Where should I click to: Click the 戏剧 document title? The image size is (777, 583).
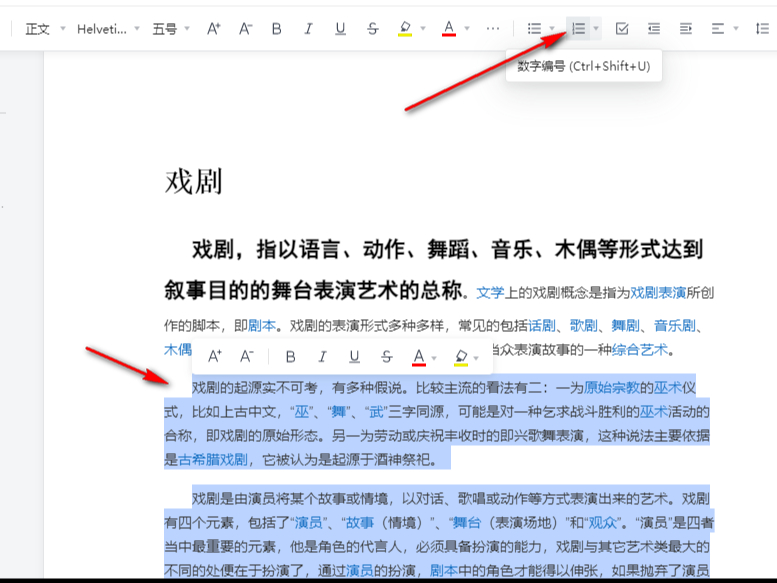(x=193, y=182)
